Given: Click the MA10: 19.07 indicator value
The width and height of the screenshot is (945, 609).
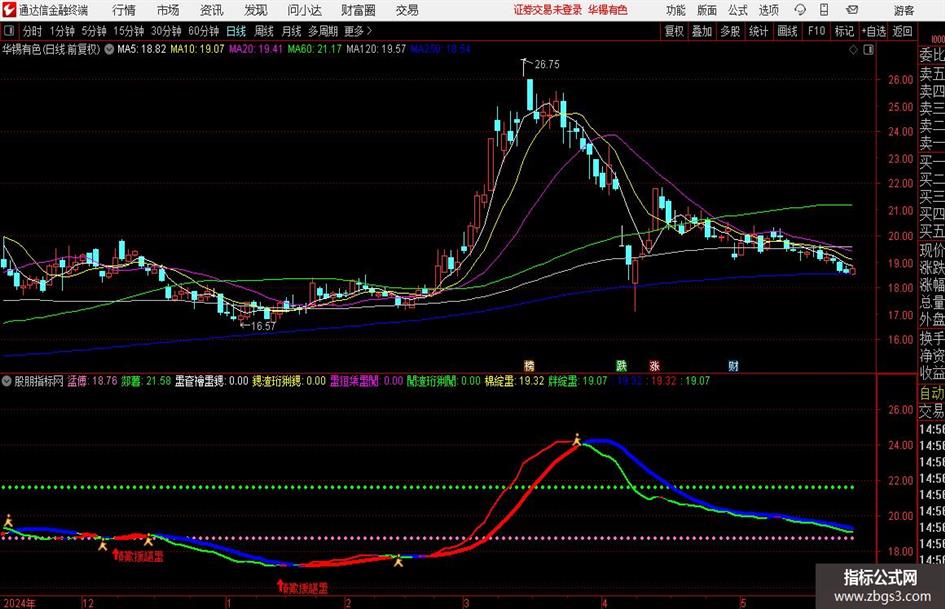Looking at the screenshot, I should click(197, 49).
